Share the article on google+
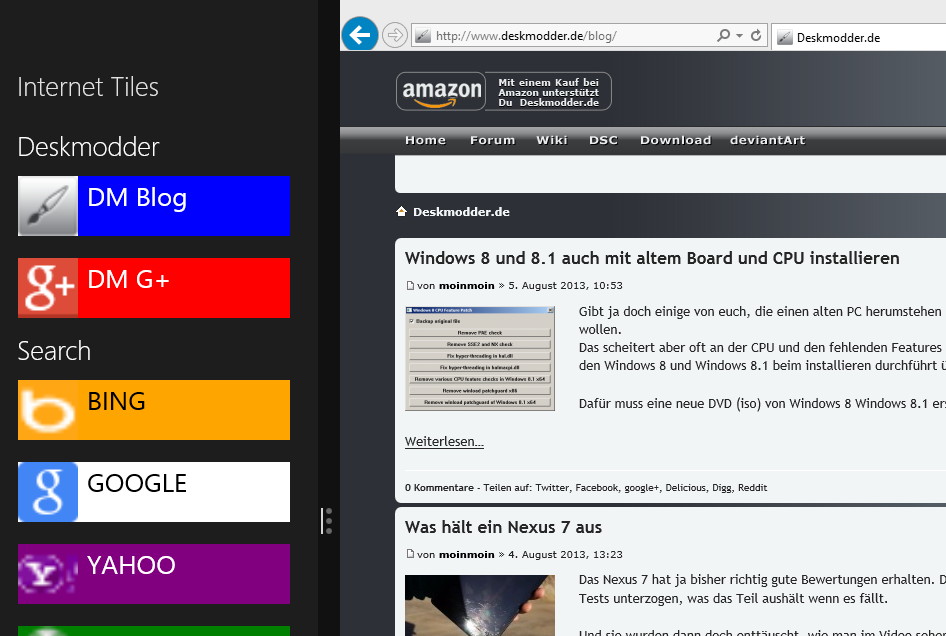This screenshot has width=946, height=636. tap(642, 488)
